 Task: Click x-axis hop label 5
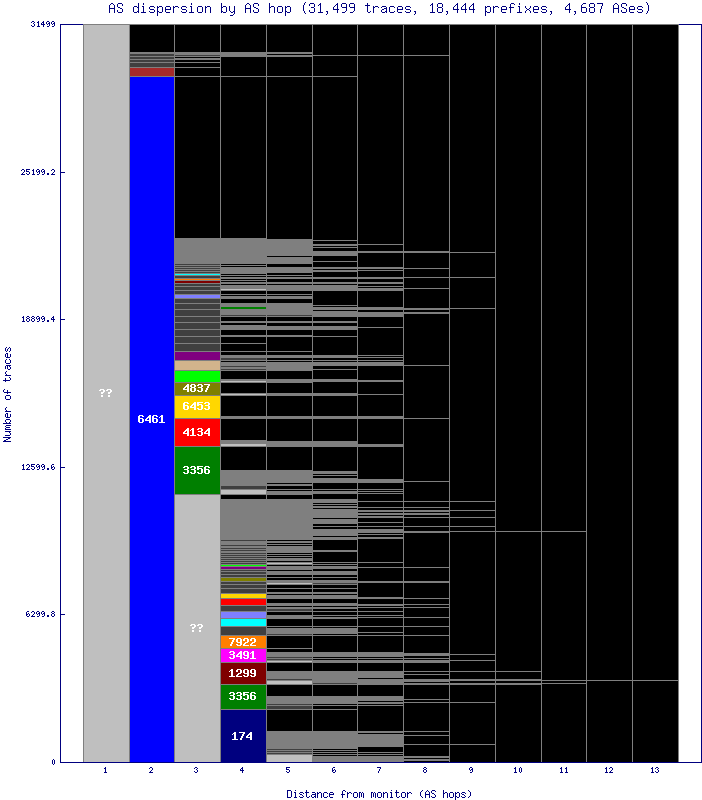point(288,770)
